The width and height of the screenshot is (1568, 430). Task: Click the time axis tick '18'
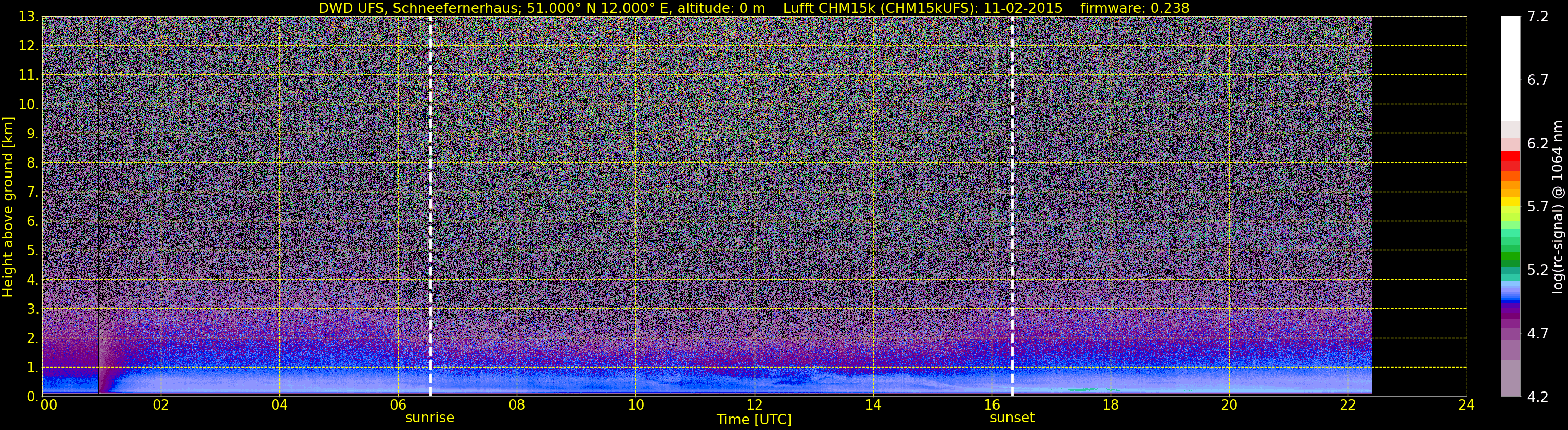(1110, 406)
